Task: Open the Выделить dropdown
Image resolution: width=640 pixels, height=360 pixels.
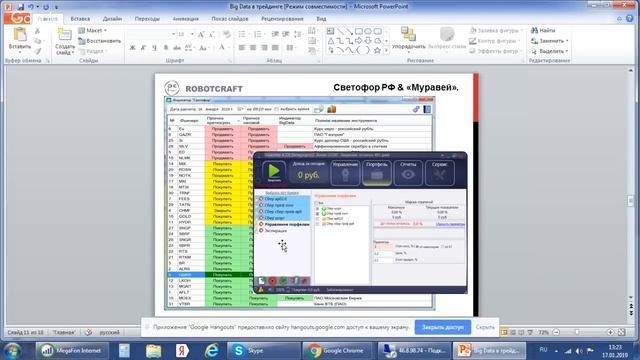Action: click(x=550, y=51)
